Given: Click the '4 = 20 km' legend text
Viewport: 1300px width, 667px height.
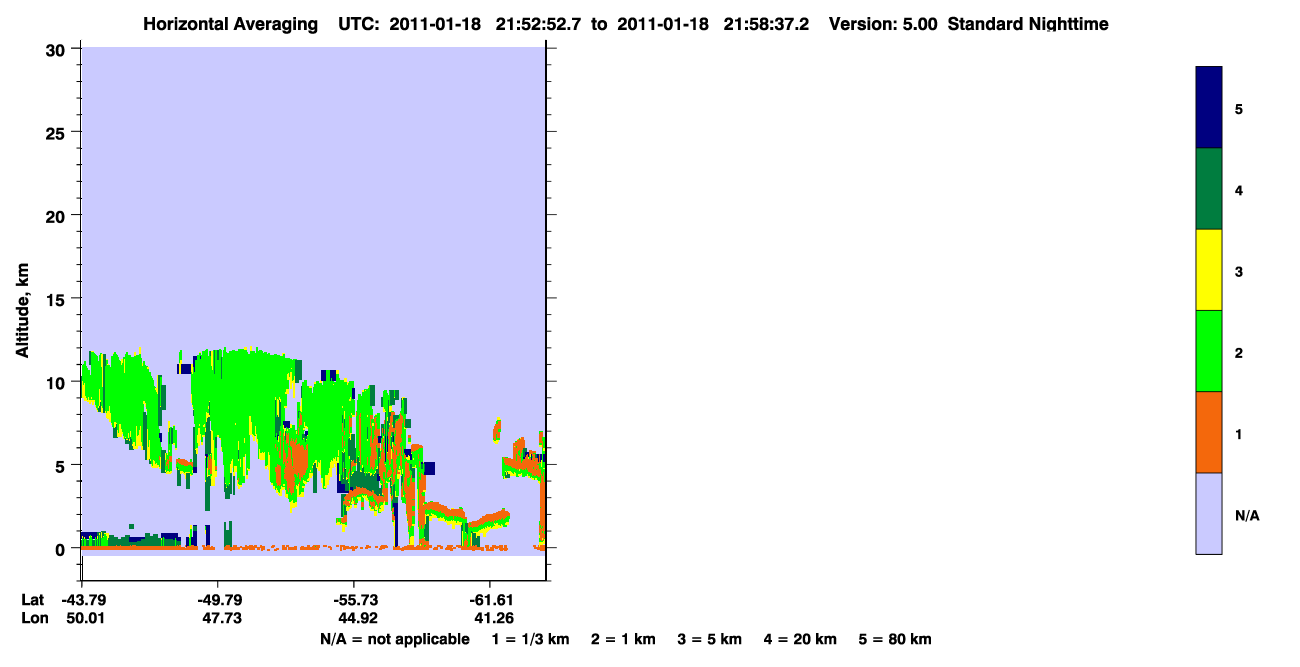Looking at the screenshot, I should (801, 639).
